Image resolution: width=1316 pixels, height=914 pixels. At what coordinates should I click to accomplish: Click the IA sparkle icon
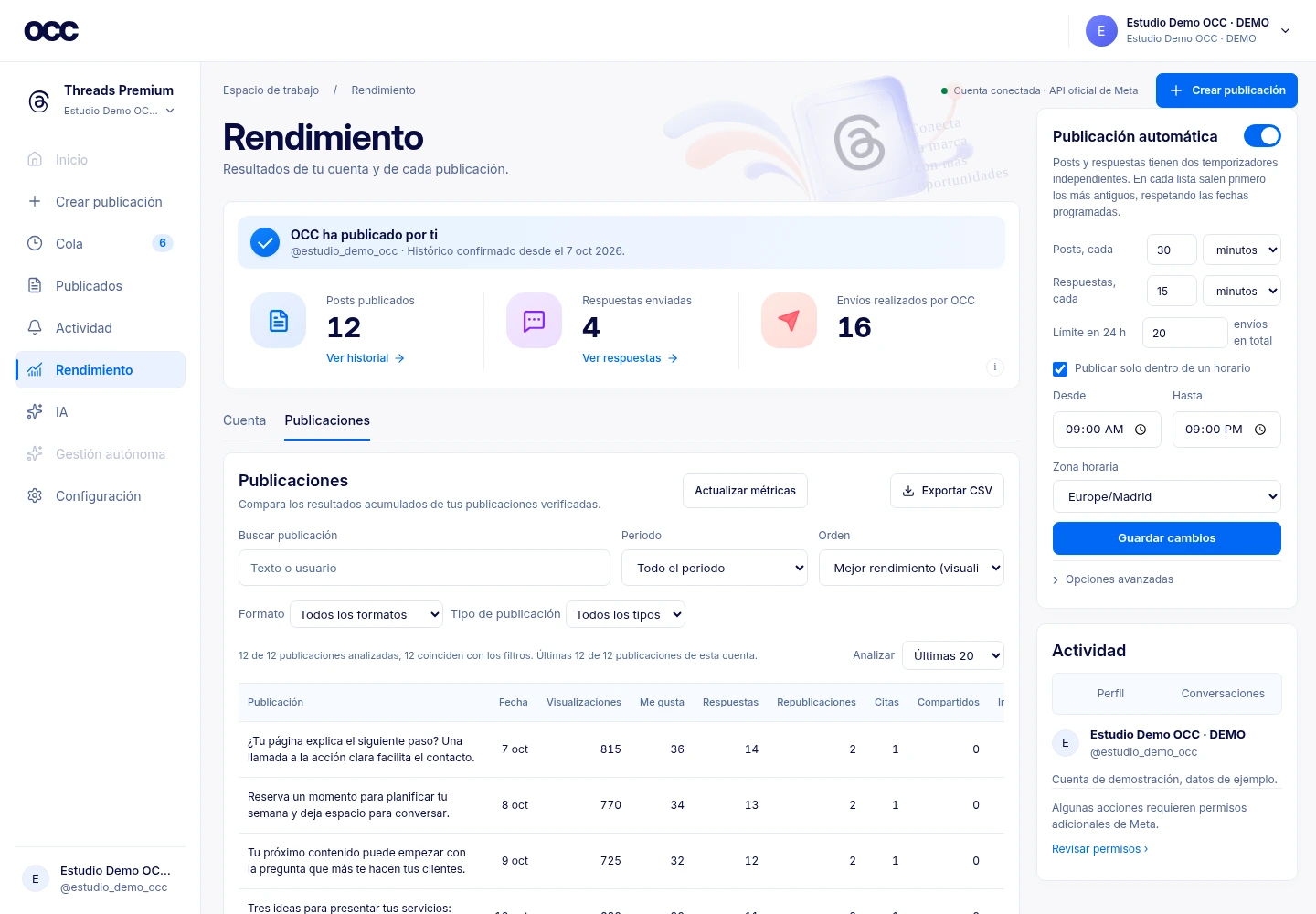pos(35,411)
